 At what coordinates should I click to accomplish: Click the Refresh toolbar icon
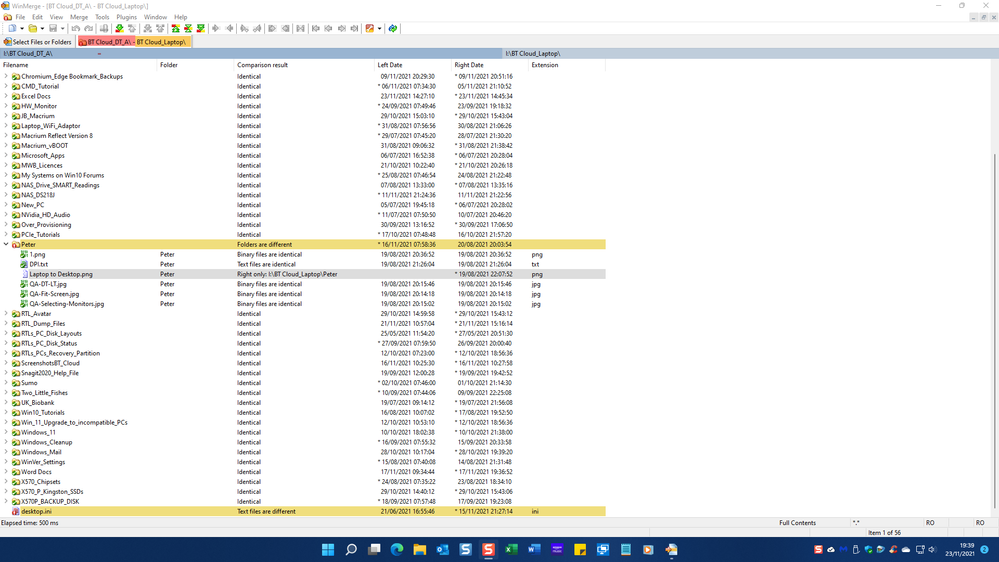(393, 29)
